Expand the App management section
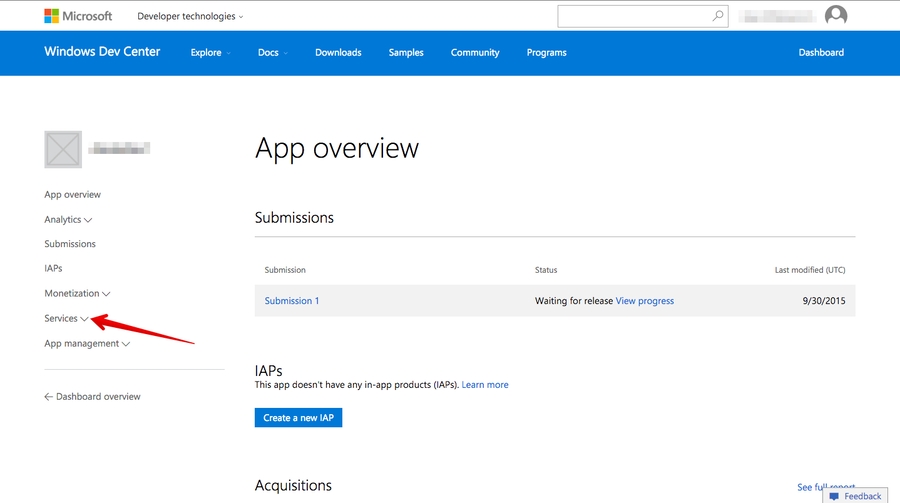 (87, 344)
